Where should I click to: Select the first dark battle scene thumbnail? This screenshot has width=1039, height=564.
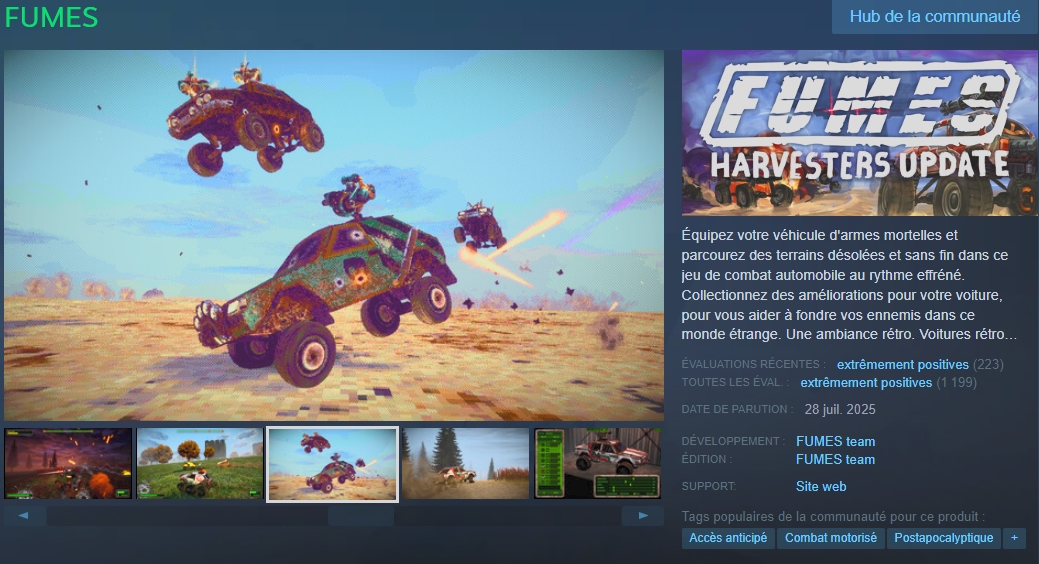coord(68,463)
